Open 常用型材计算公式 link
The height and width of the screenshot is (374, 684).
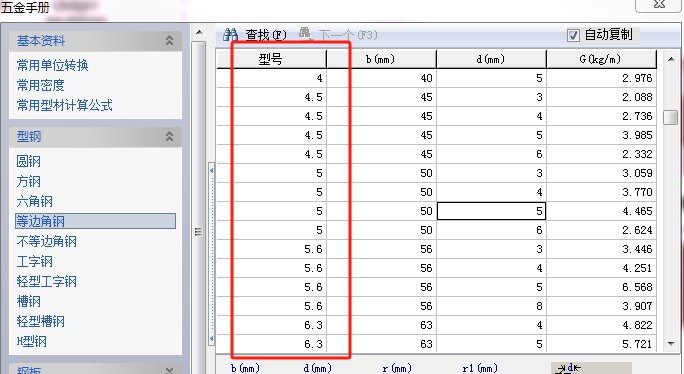click(x=65, y=105)
